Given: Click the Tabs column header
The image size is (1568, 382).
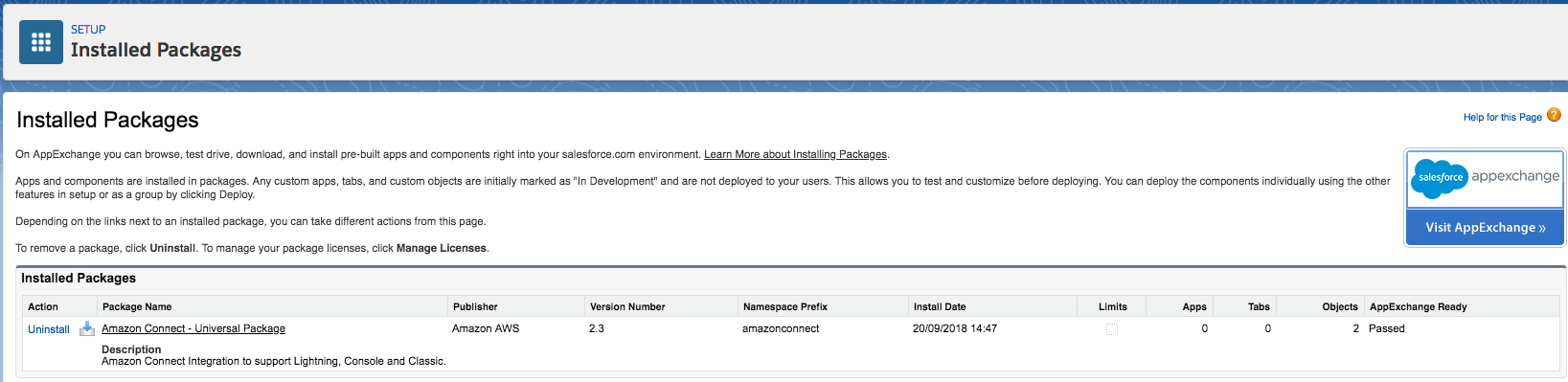Looking at the screenshot, I should click(1259, 306).
